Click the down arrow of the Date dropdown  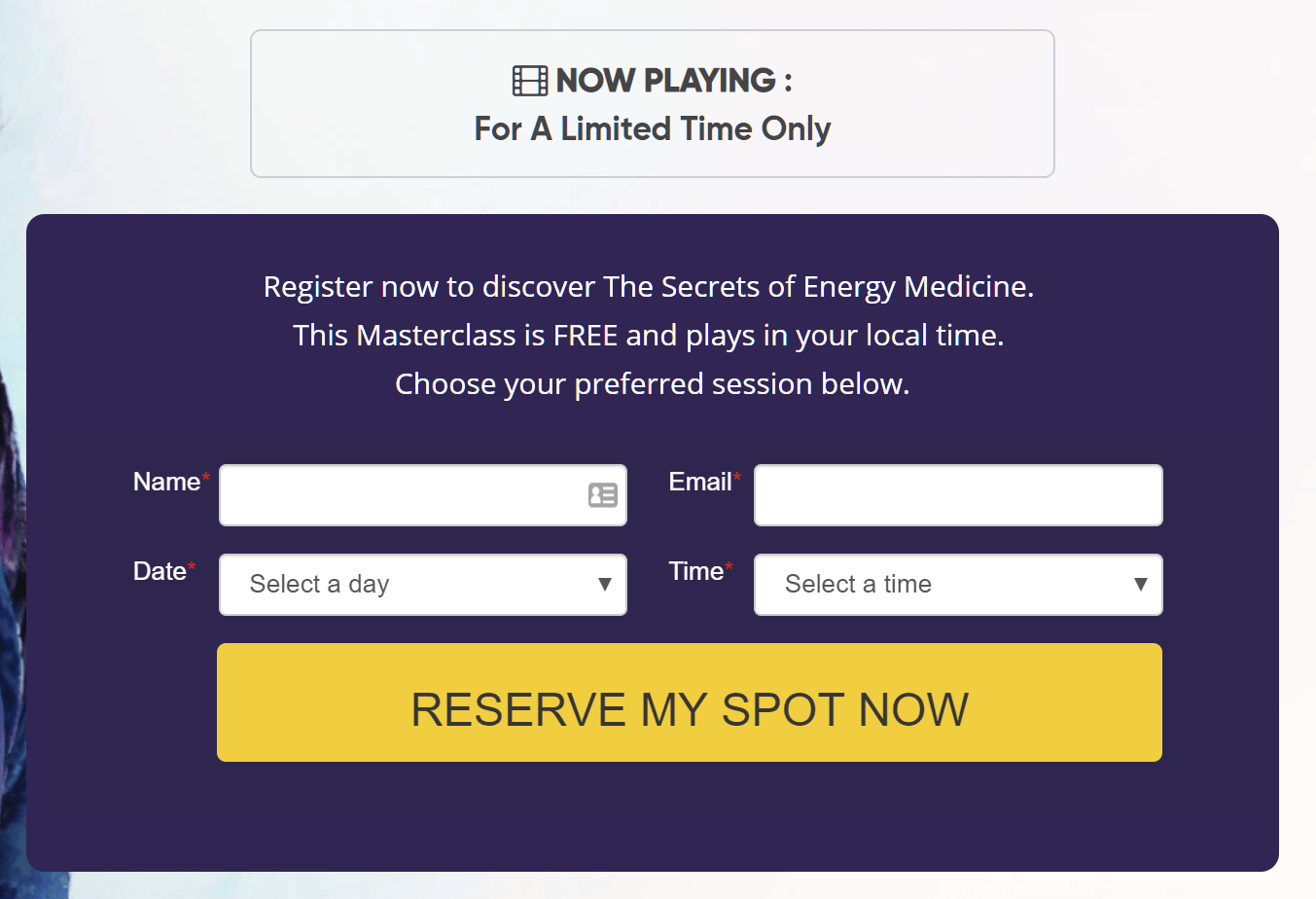[604, 585]
